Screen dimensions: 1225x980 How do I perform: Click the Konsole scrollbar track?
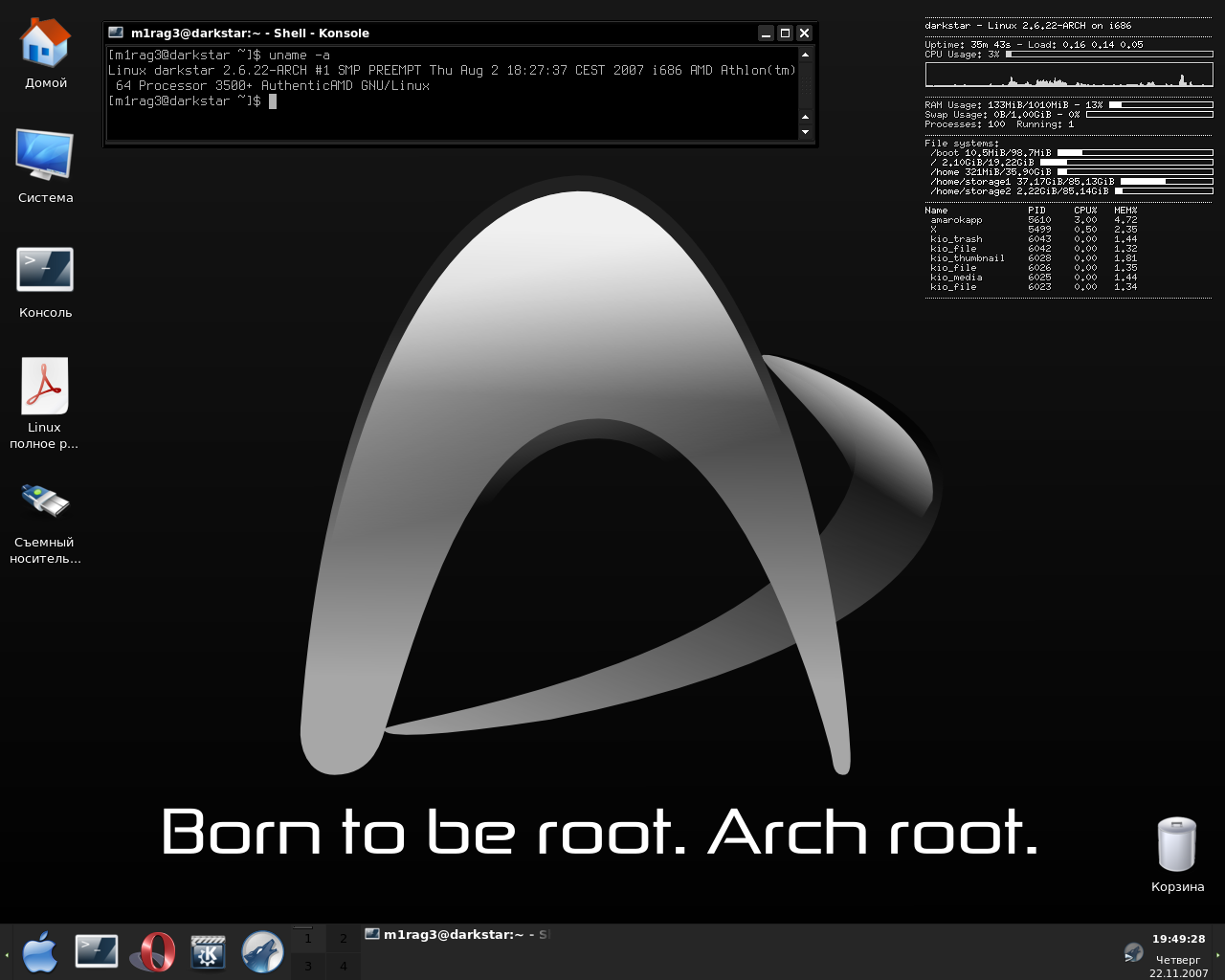coord(805,85)
